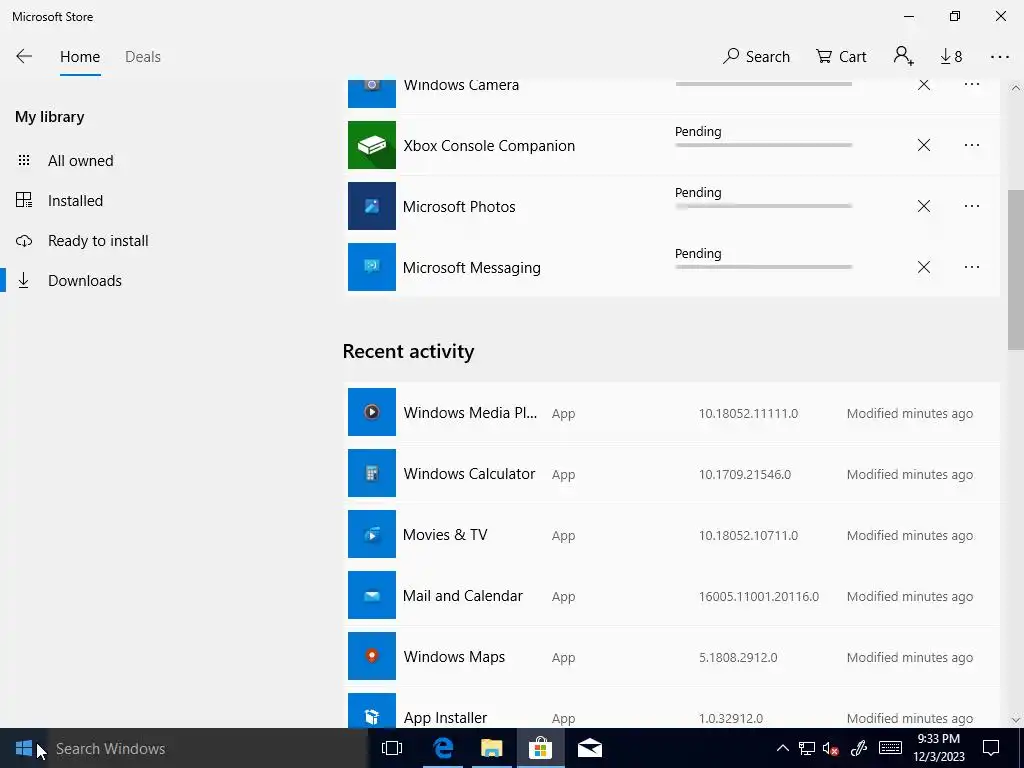Open Search in the Store header
Screen dimensions: 1024x768
click(x=756, y=57)
